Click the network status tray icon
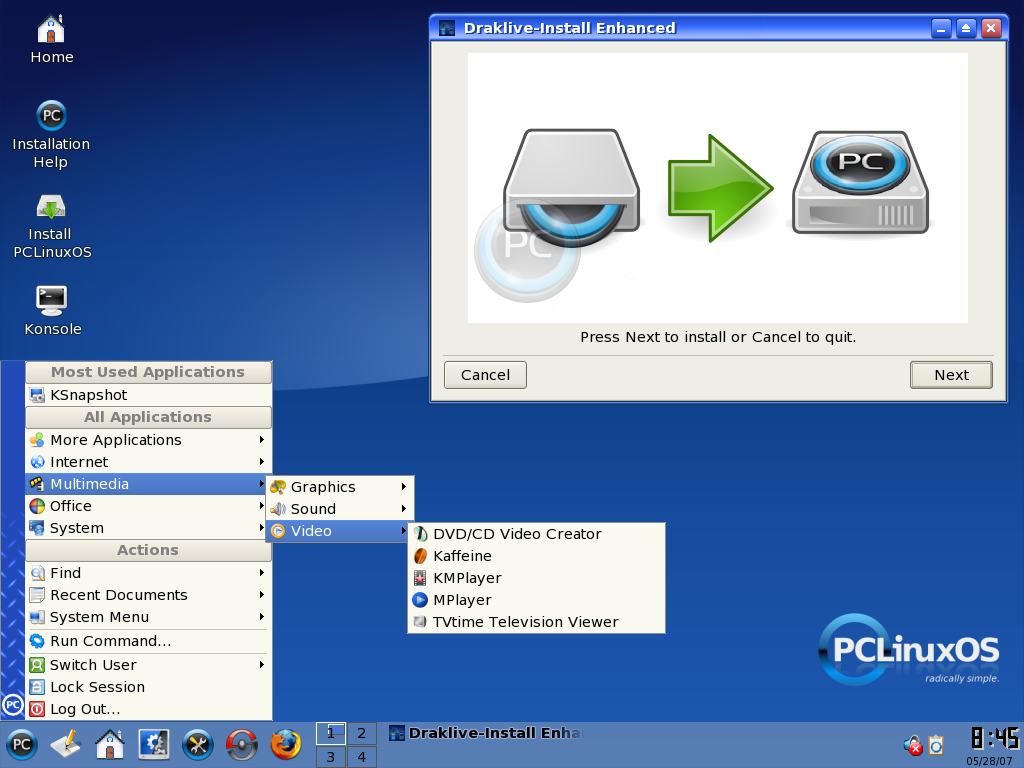This screenshot has height=768, width=1024. click(912, 744)
